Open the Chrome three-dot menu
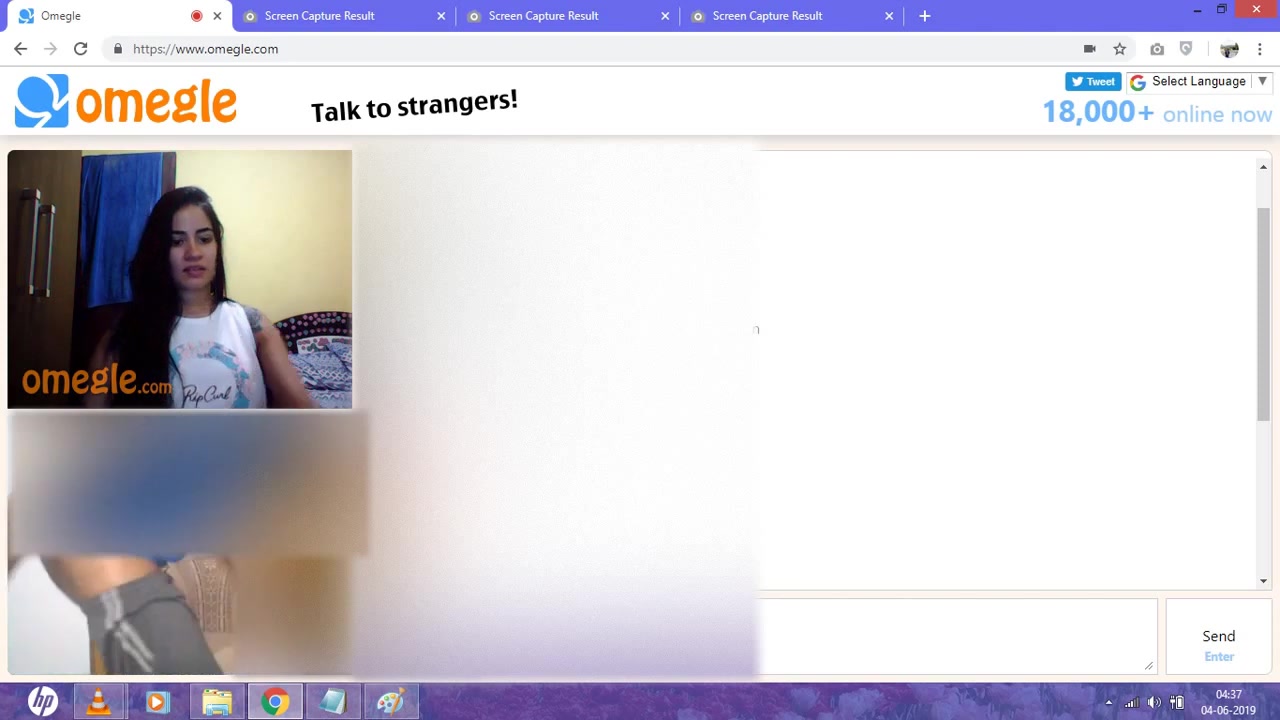The width and height of the screenshot is (1280, 720). click(1260, 49)
